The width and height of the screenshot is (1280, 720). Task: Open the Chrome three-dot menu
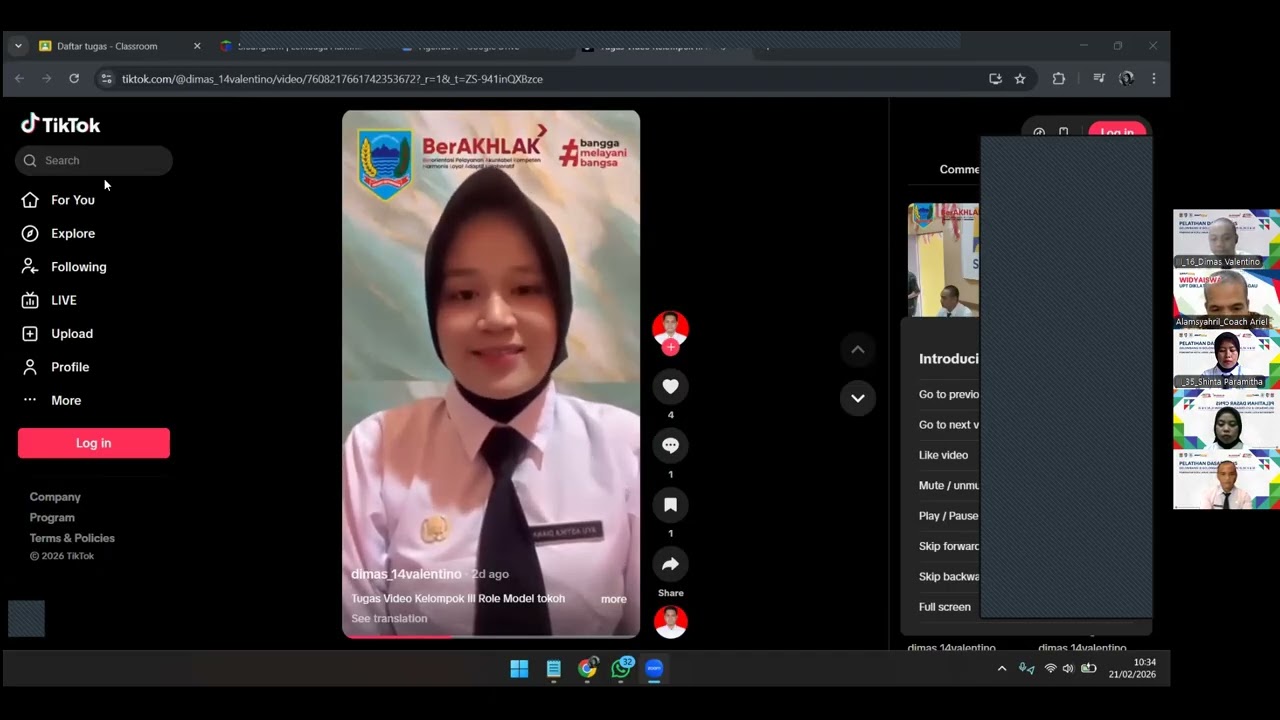click(1154, 78)
